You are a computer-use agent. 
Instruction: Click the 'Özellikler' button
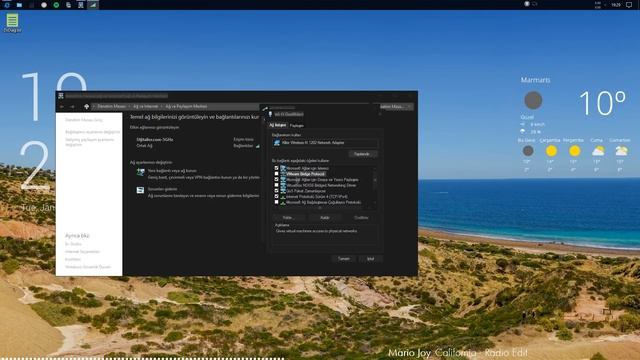361,218
